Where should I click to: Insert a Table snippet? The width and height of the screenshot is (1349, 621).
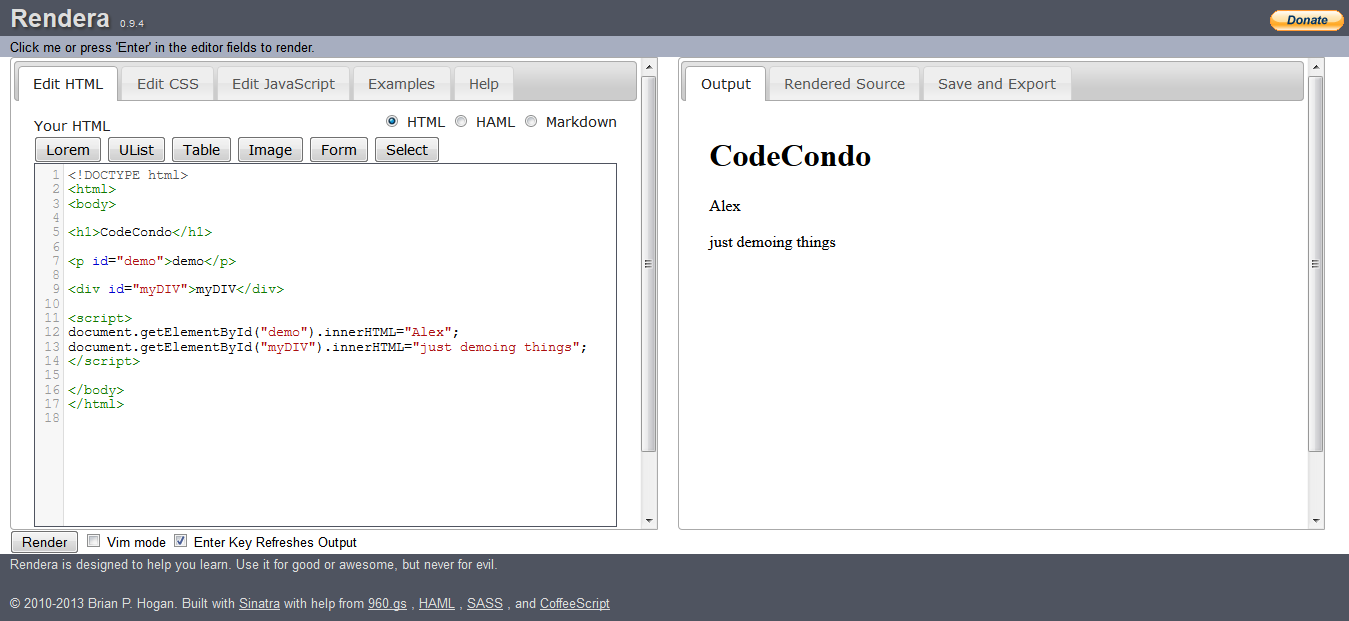200,149
